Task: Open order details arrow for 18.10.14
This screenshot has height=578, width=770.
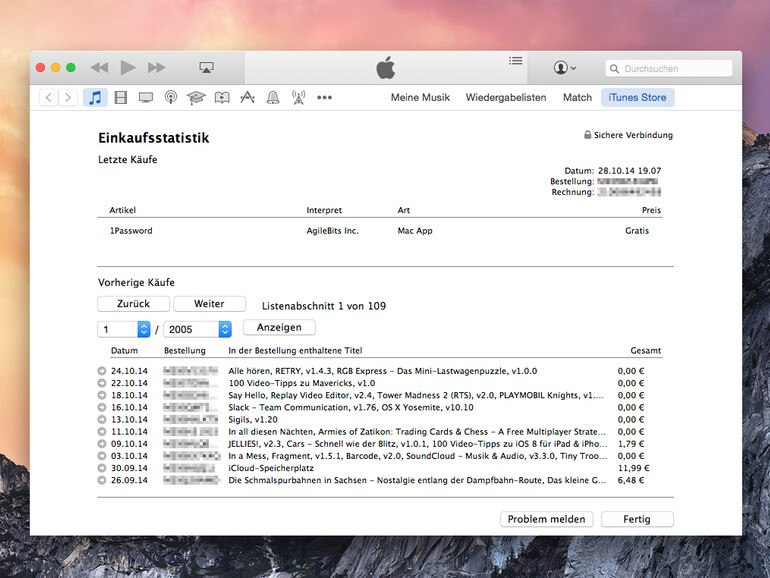Action: click(x=102, y=395)
